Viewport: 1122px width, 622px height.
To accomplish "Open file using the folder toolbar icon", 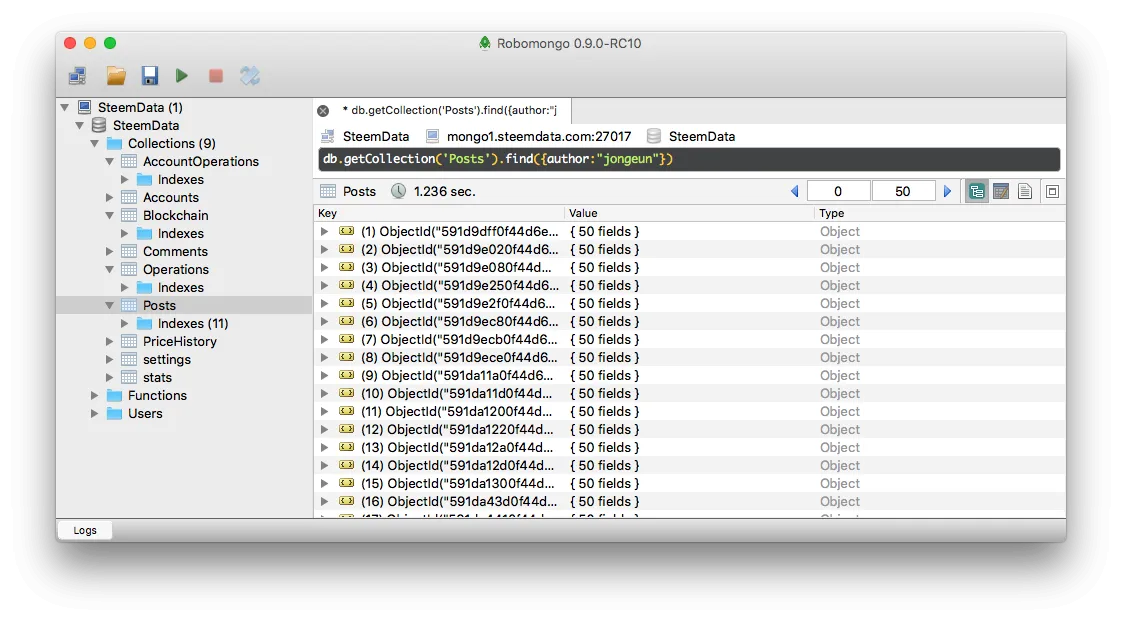I will [x=116, y=75].
